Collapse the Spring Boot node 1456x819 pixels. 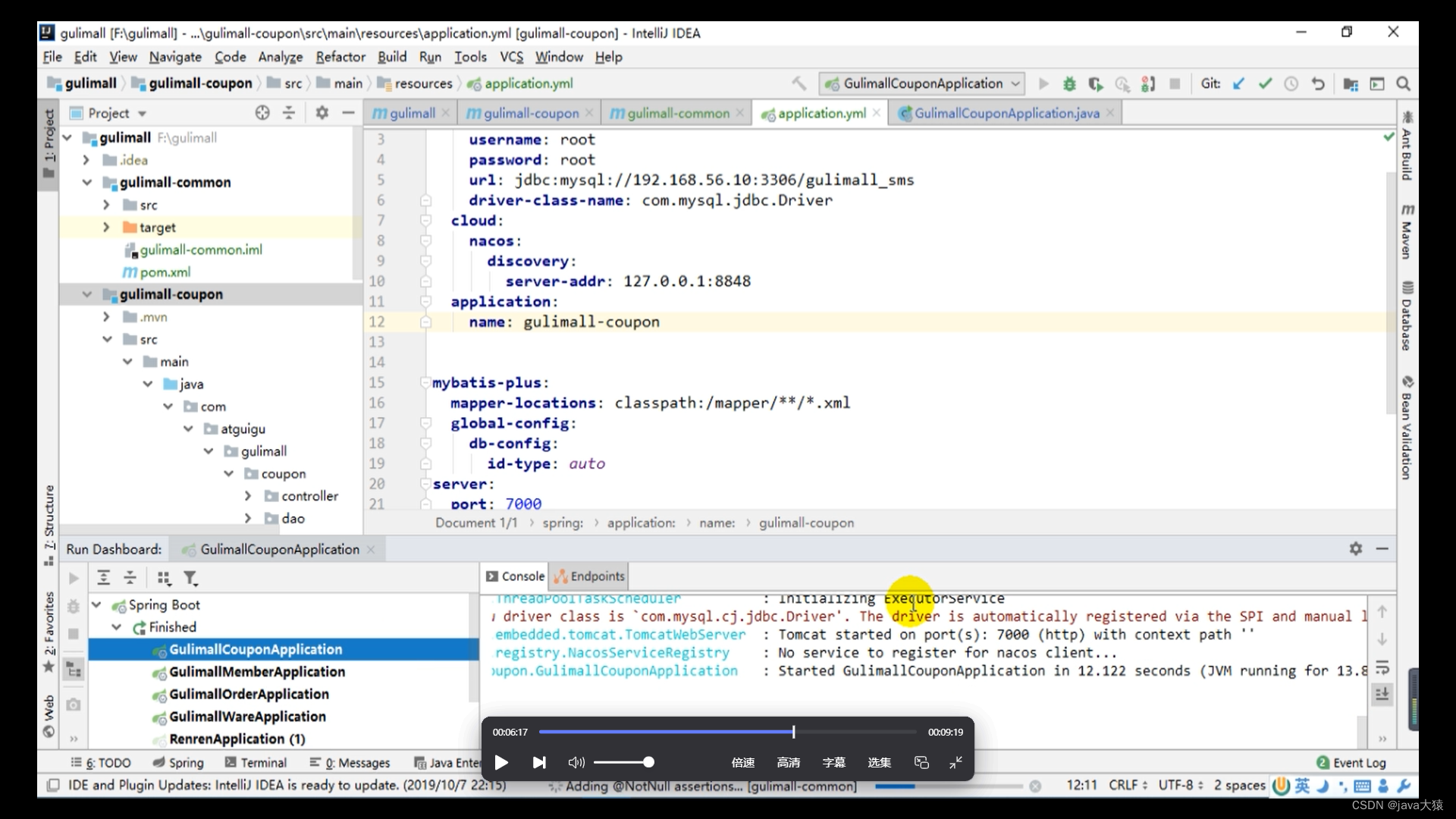point(96,605)
